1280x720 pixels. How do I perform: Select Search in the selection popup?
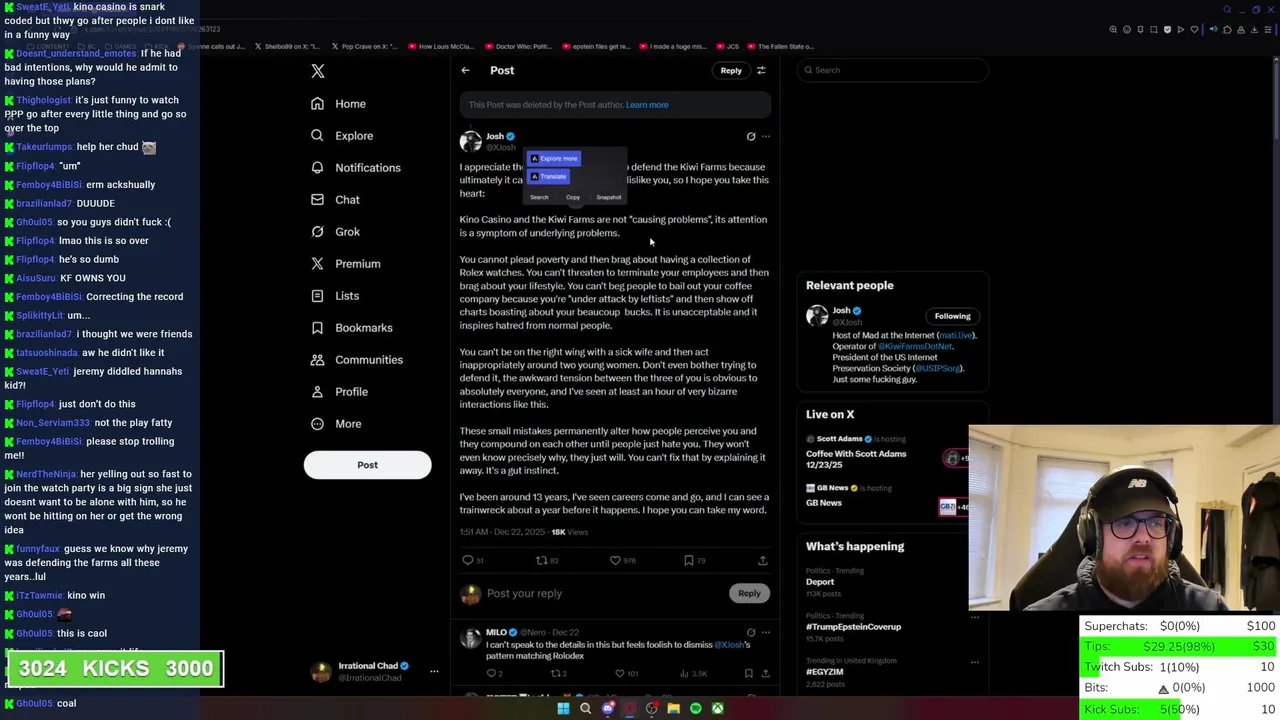[x=539, y=197]
